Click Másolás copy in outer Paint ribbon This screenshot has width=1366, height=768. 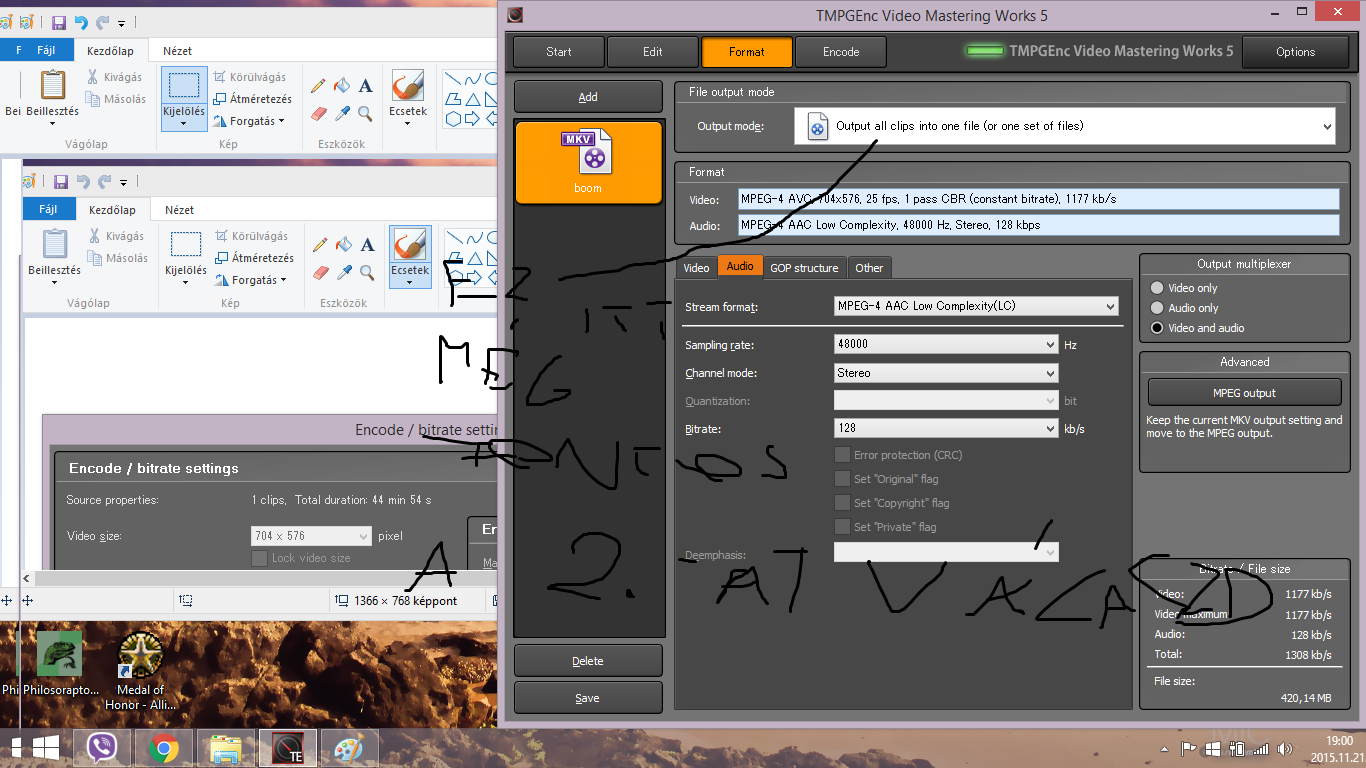coord(115,99)
